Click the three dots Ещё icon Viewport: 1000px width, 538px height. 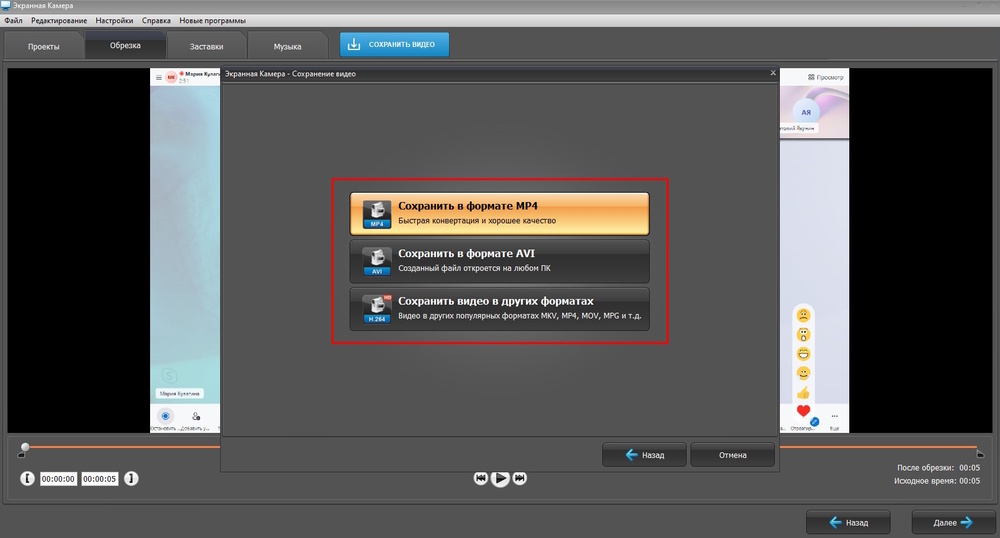834,416
